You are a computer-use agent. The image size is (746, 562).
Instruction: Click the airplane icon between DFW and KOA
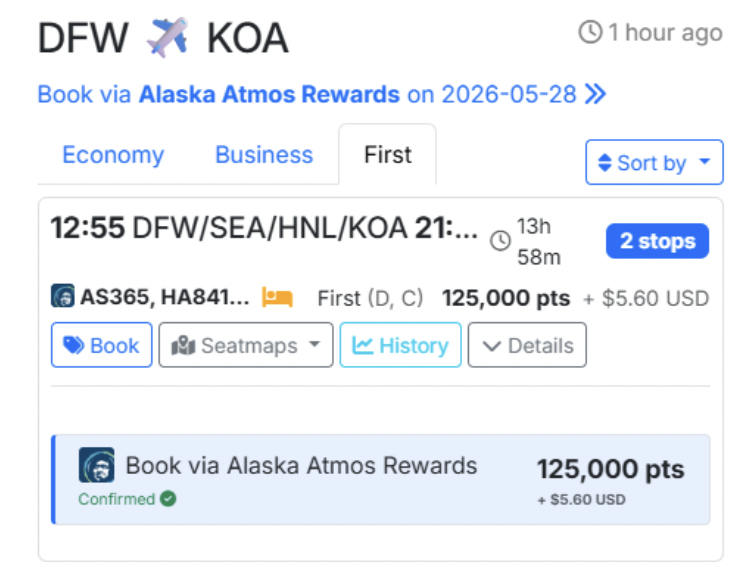pyautogui.click(x=167, y=37)
